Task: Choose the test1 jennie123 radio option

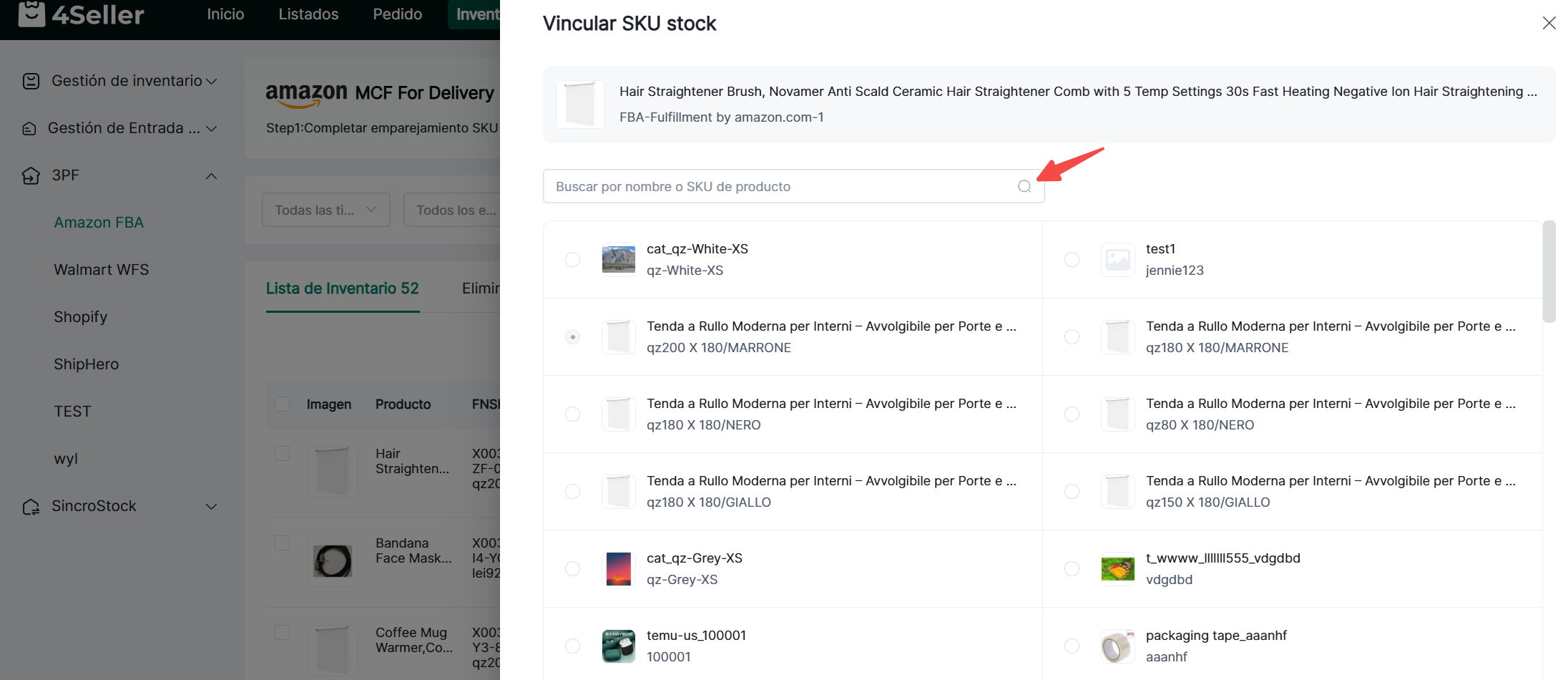Action: pyautogui.click(x=1072, y=259)
